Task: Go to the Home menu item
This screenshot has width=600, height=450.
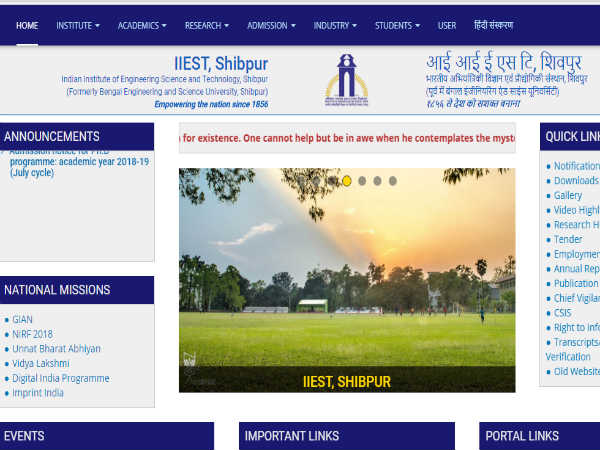Action: (27, 24)
